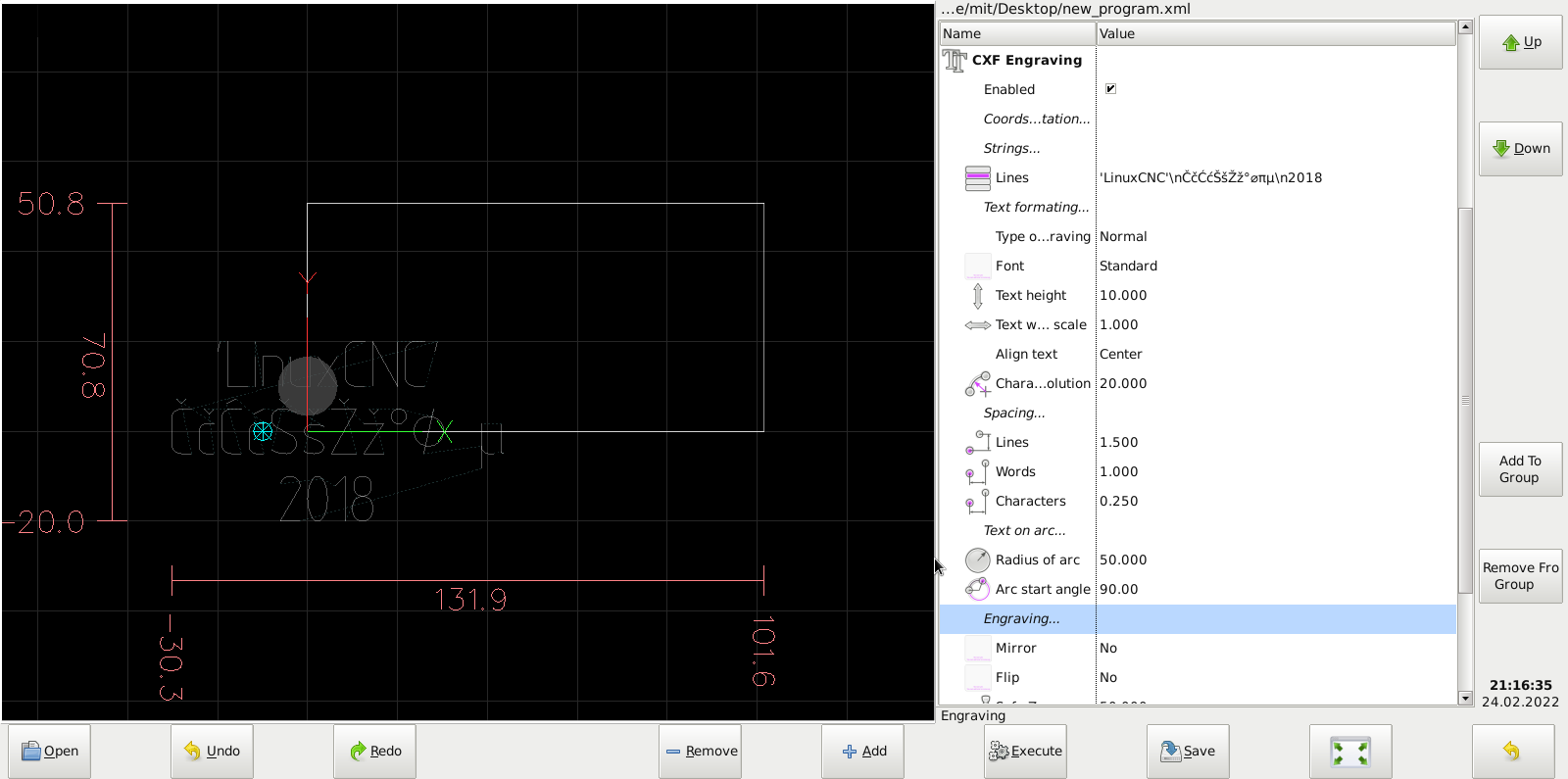The image size is (1568, 779).
Task: Click the Mirror row icon
Action: pyautogui.click(x=977, y=648)
